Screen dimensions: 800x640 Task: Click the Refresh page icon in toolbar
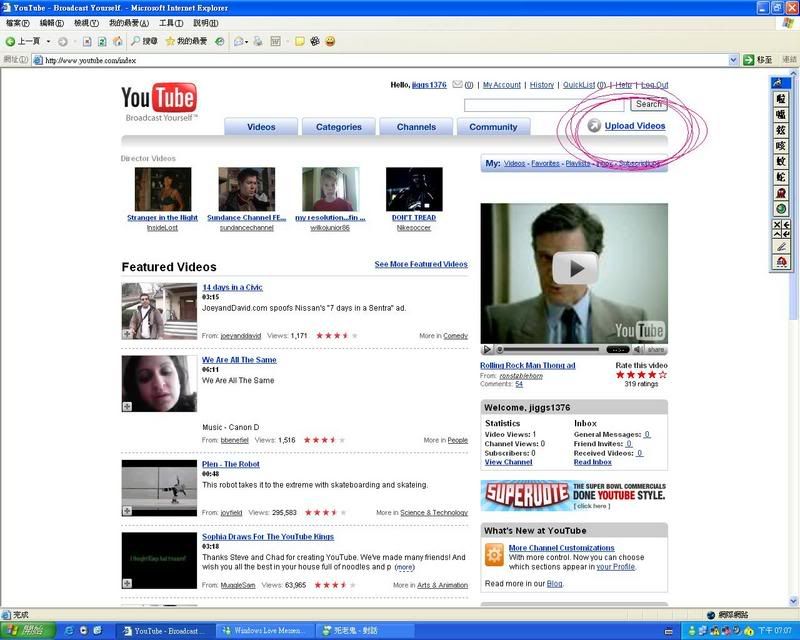pyautogui.click(x=102, y=41)
